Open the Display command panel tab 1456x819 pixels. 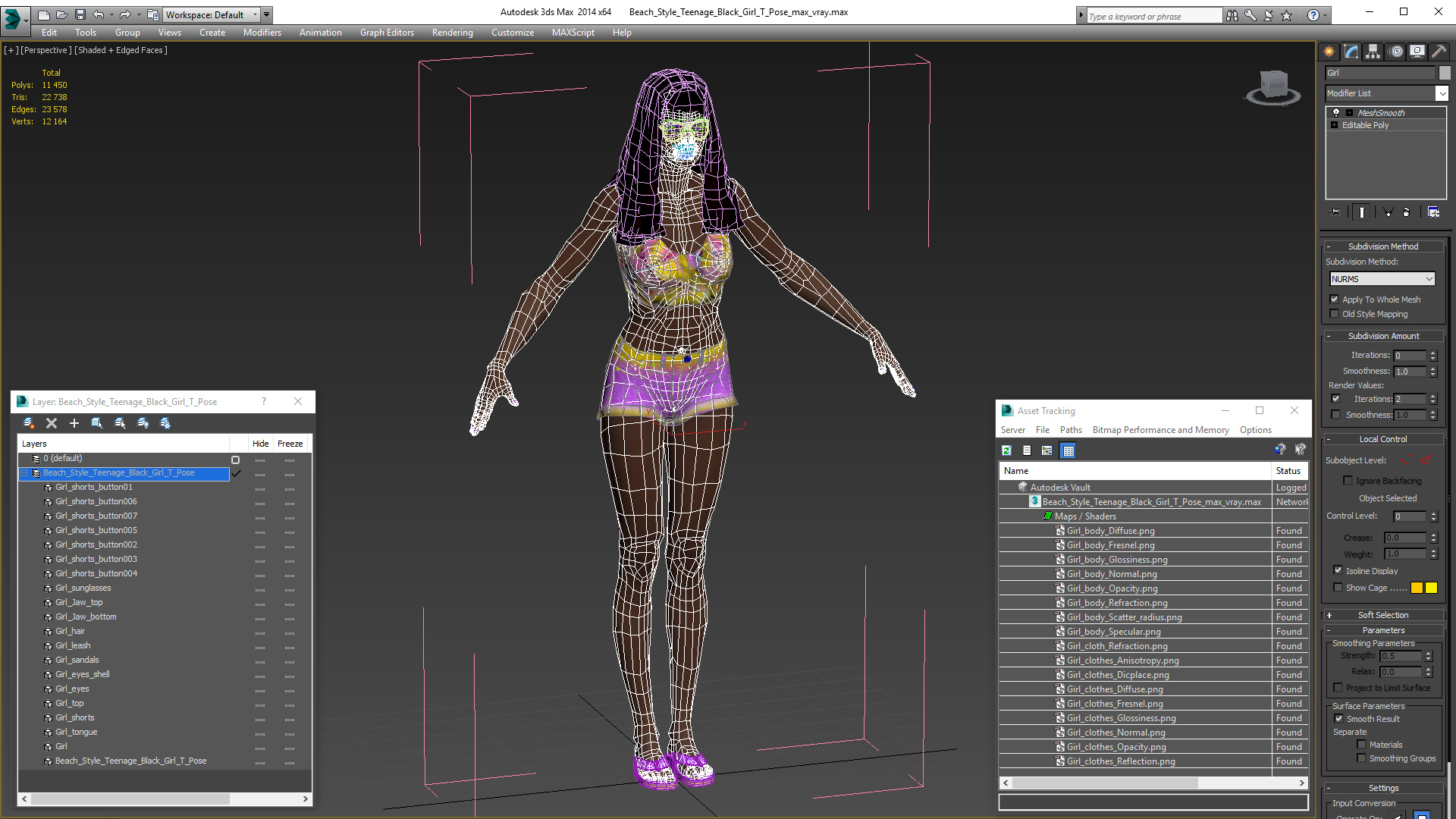coord(1417,52)
